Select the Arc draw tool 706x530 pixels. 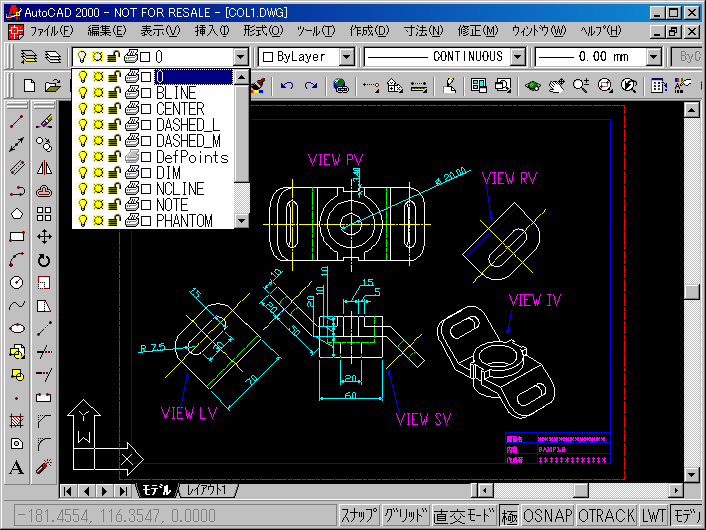click(x=17, y=260)
